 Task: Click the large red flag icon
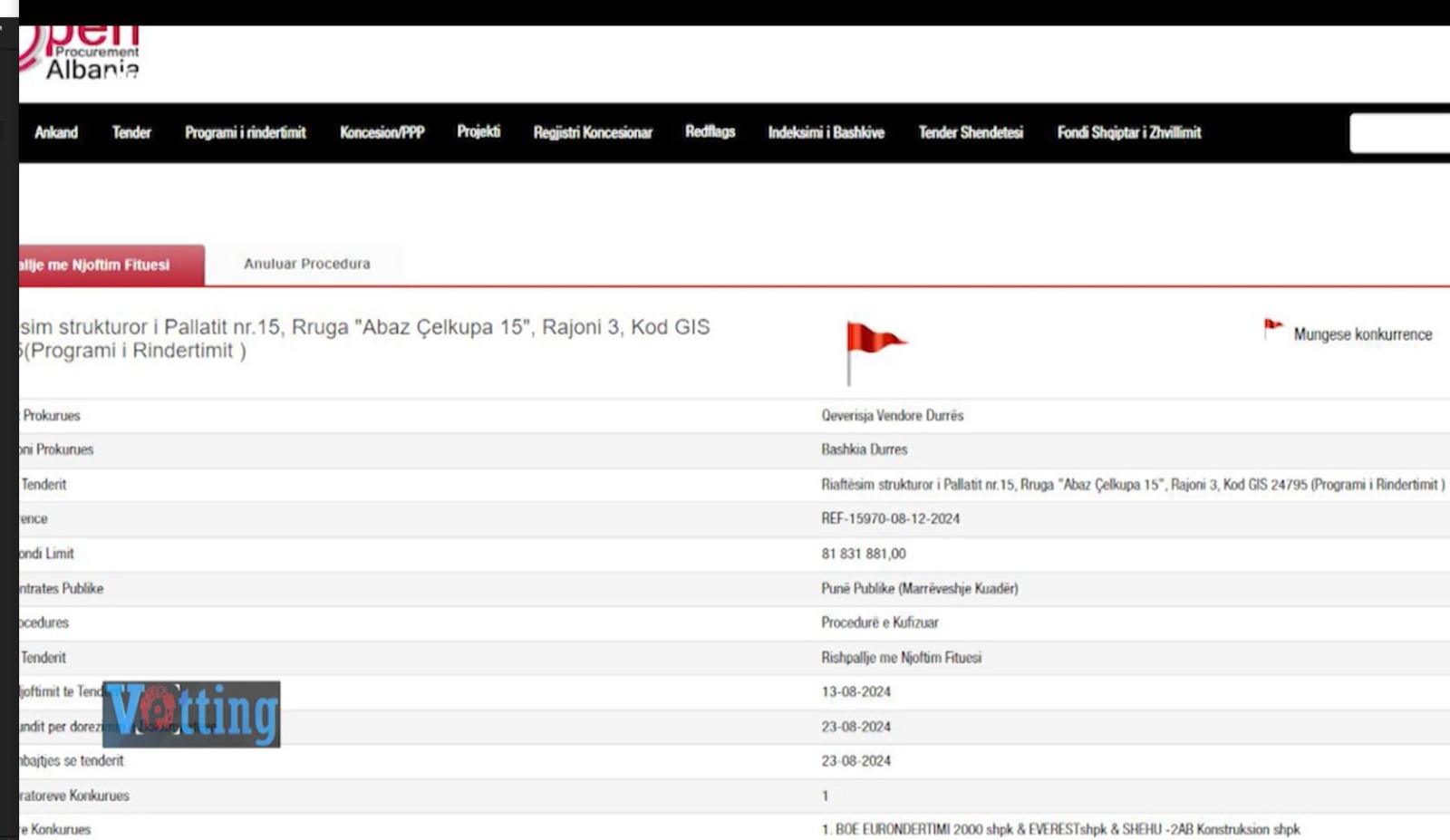pos(875,352)
